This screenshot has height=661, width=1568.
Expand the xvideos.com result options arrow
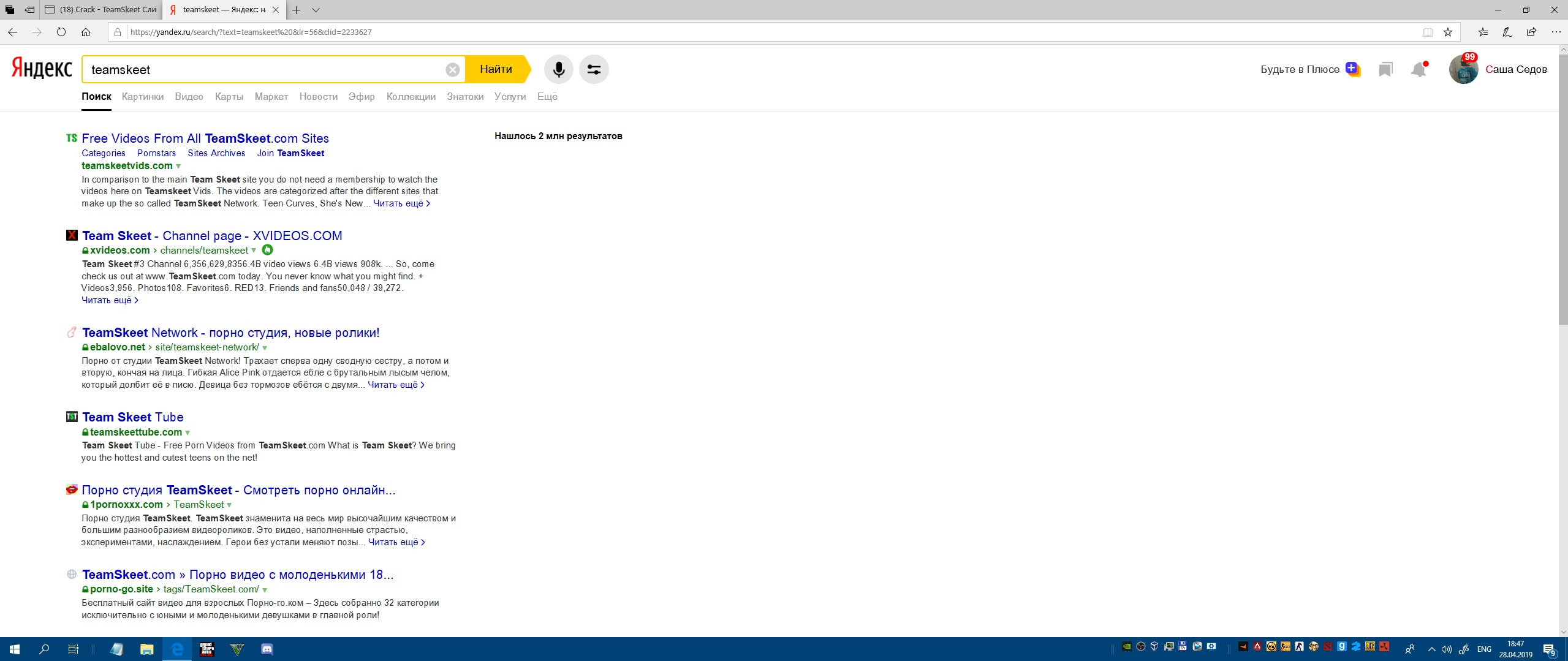254,251
